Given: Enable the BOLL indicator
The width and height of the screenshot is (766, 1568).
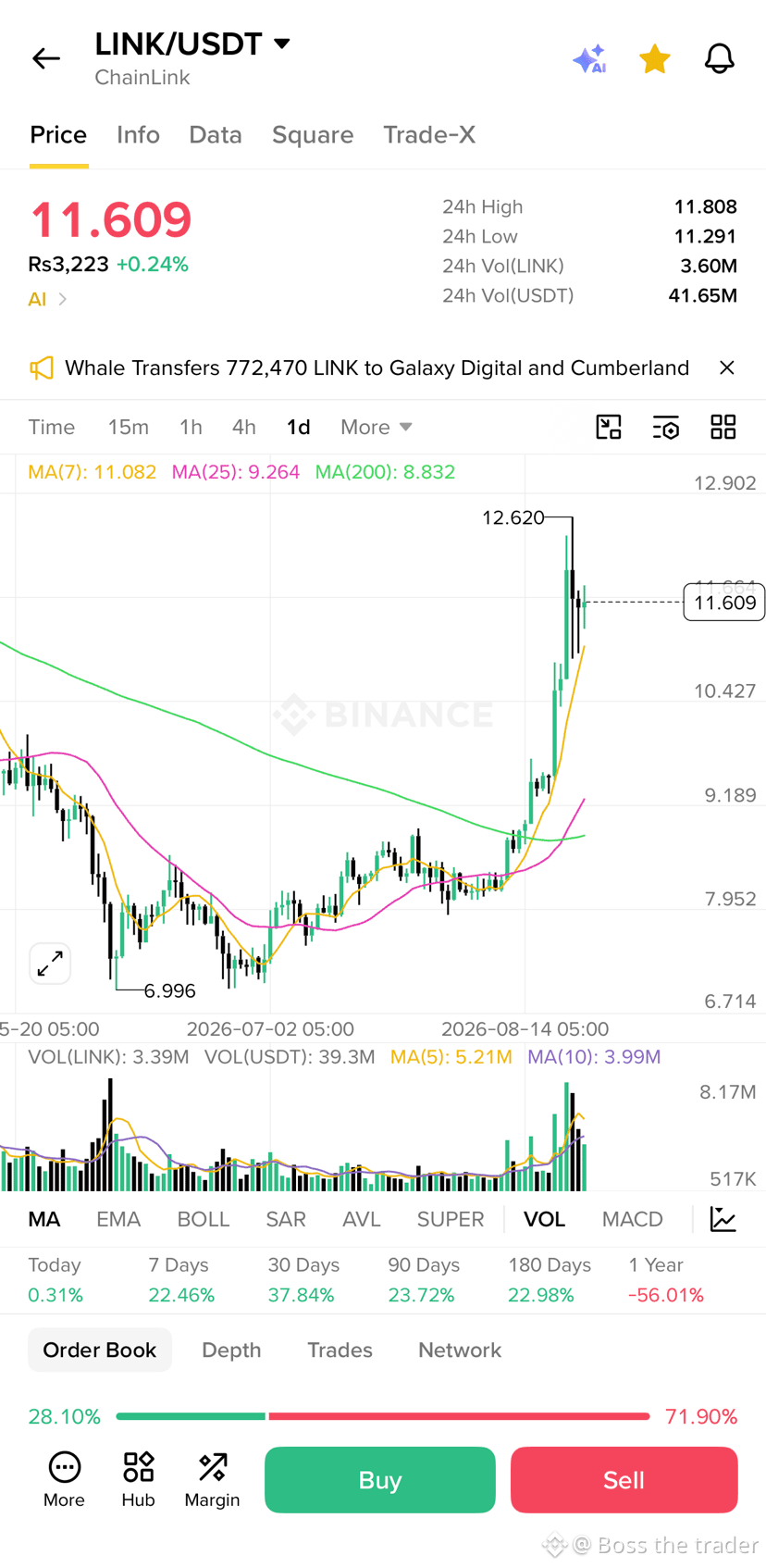Looking at the screenshot, I should pos(203,1219).
